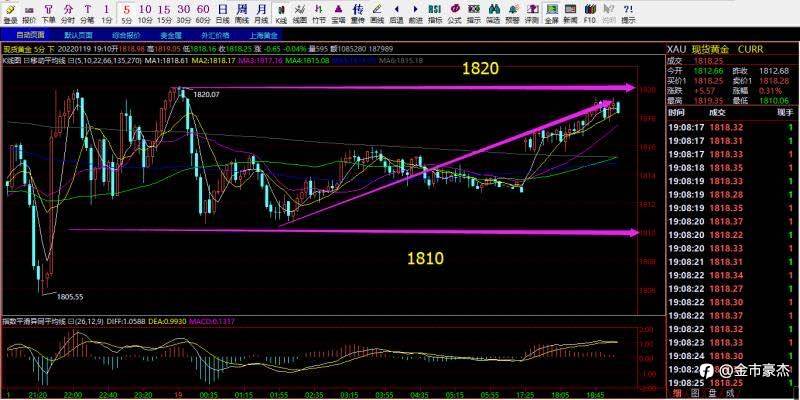
Task: Click the 21:20 time axis label
Action: 37,395
